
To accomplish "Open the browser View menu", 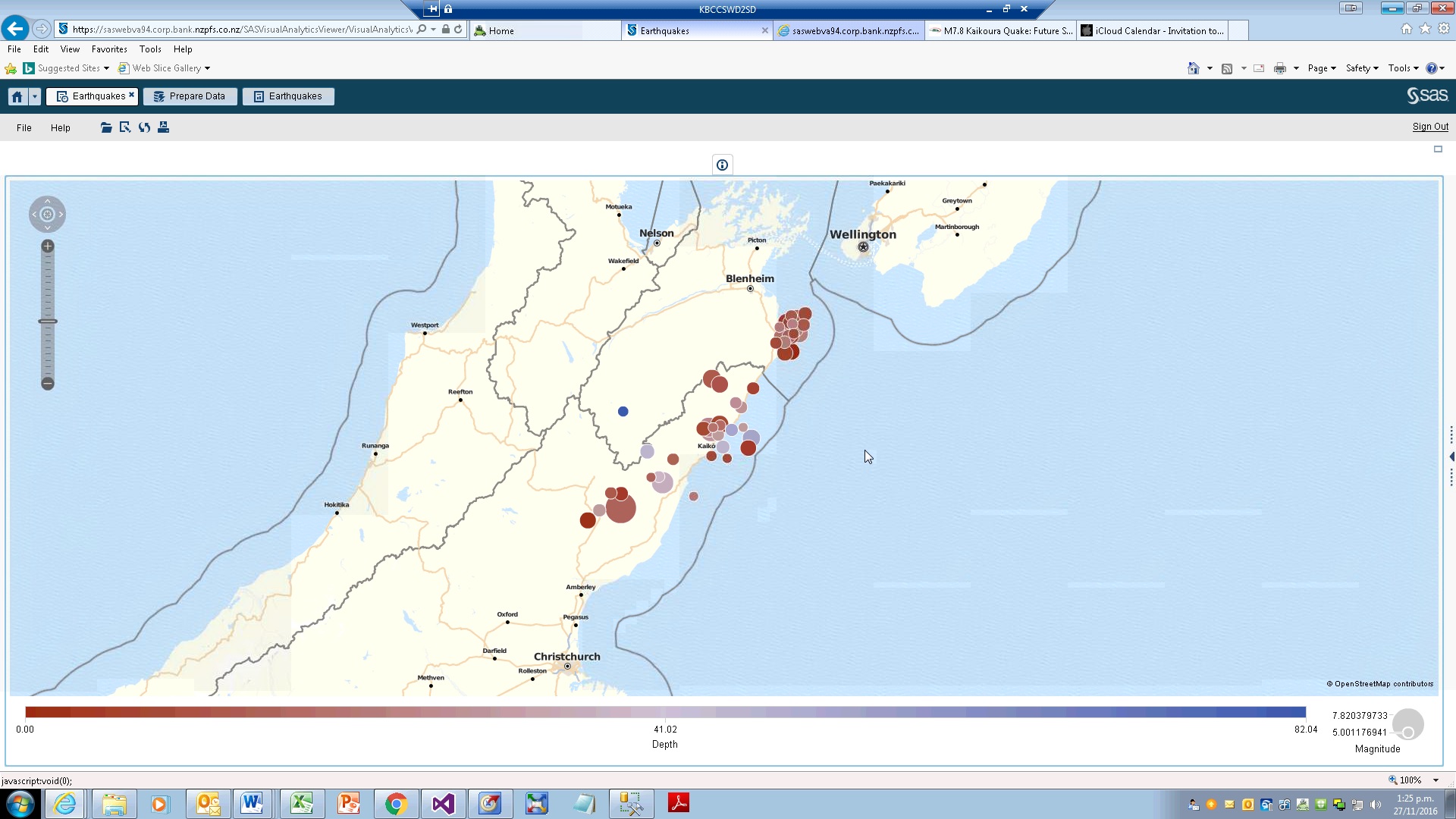I will pos(70,49).
